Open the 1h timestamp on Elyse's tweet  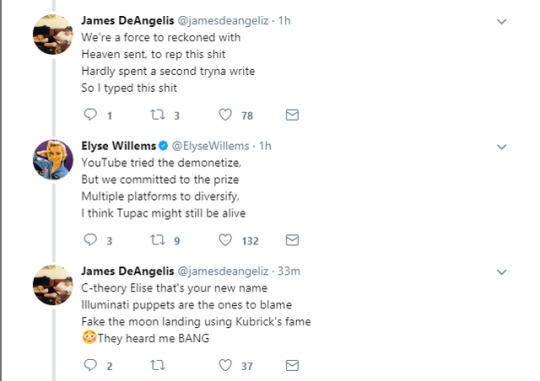point(265,146)
